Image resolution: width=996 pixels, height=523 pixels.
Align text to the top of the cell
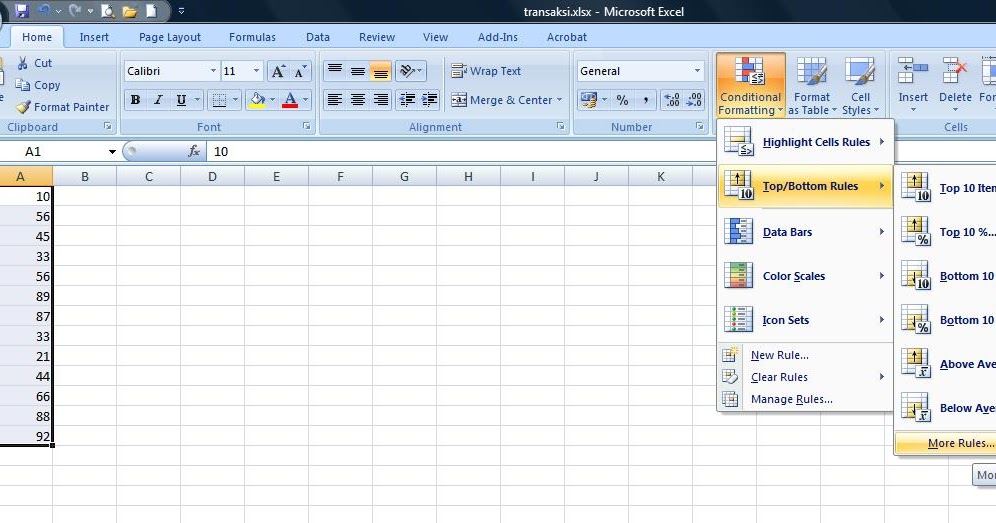(335, 71)
